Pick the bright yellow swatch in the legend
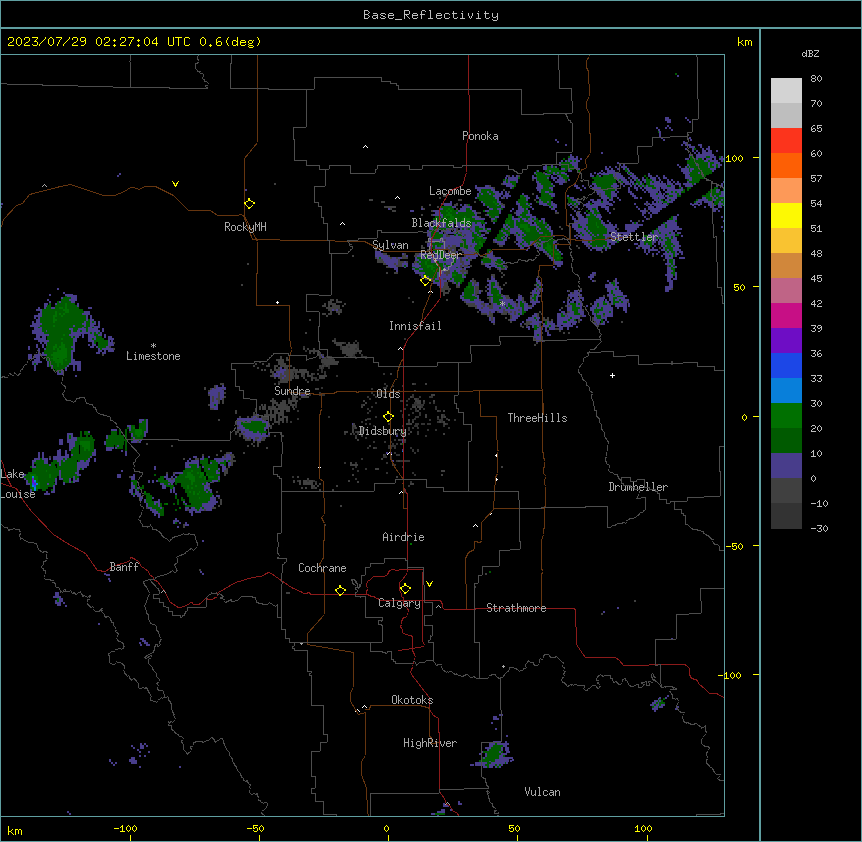The height and width of the screenshot is (842, 862). pyautogui.click(x=786, y=215)
